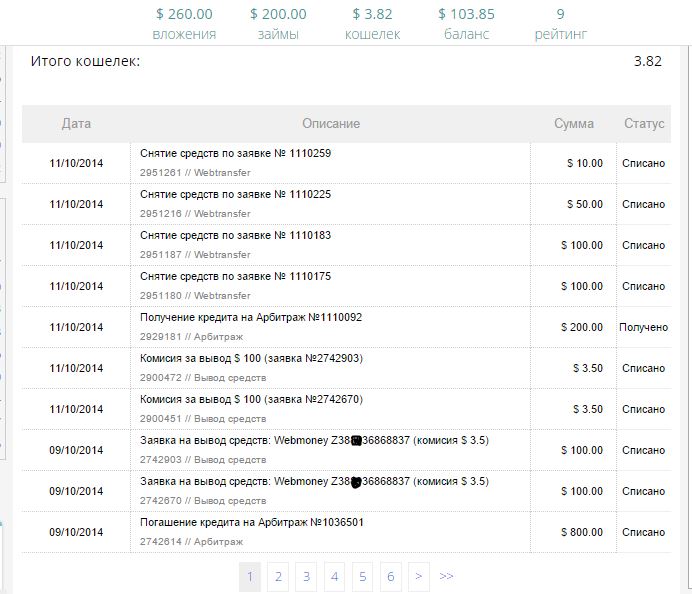Screen dimensions: 692x594
Task: Click Списано status in the $ 10.00 row
Action: pos(643,163)
